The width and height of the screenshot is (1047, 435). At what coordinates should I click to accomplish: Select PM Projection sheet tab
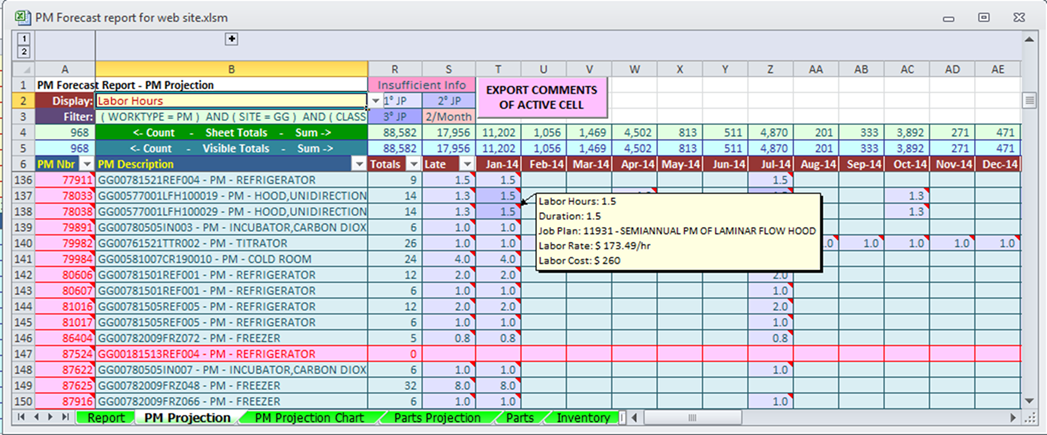(187, 418)
